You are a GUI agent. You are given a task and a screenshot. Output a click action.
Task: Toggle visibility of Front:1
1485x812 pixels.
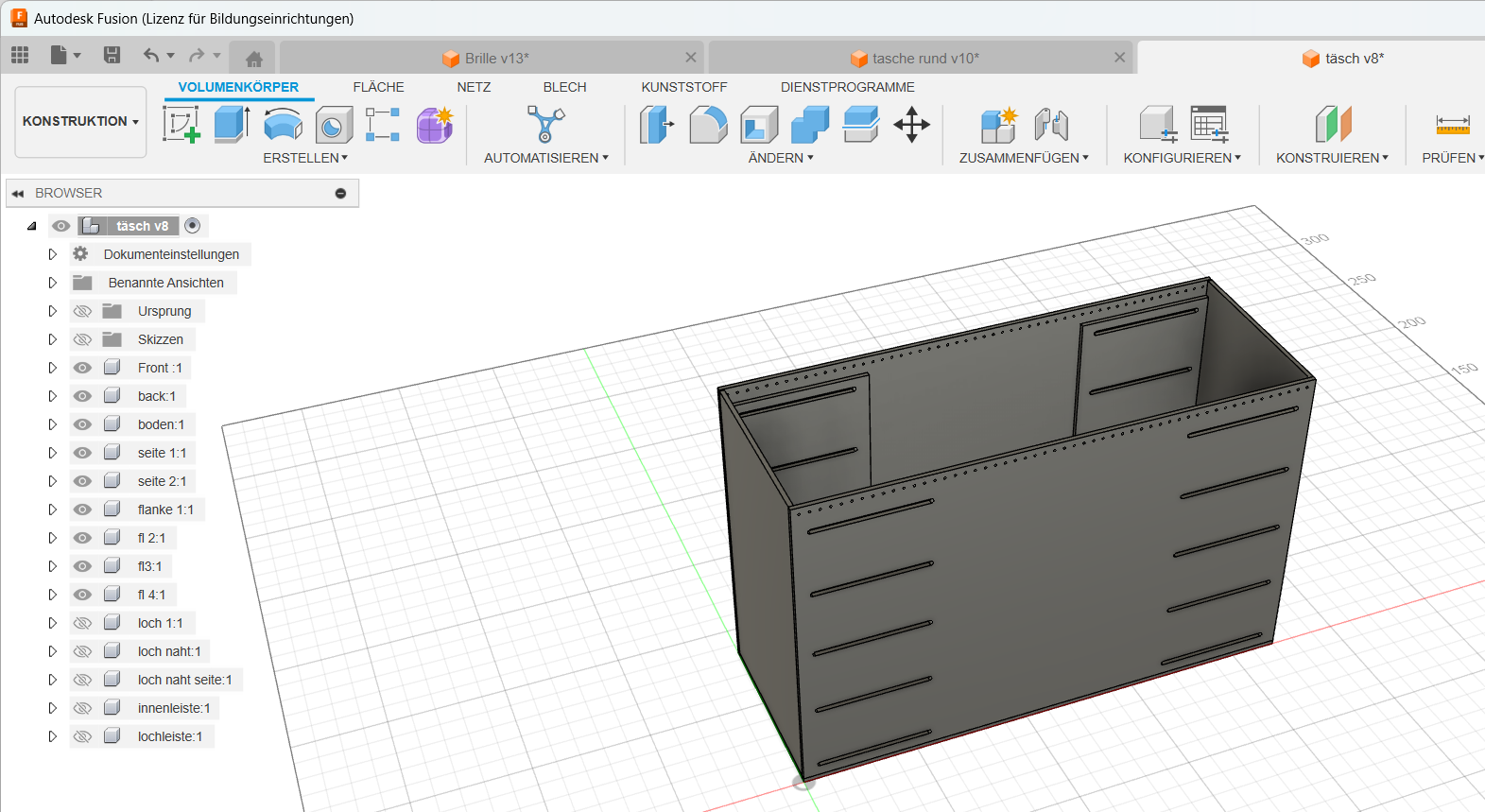click(83, 368)
